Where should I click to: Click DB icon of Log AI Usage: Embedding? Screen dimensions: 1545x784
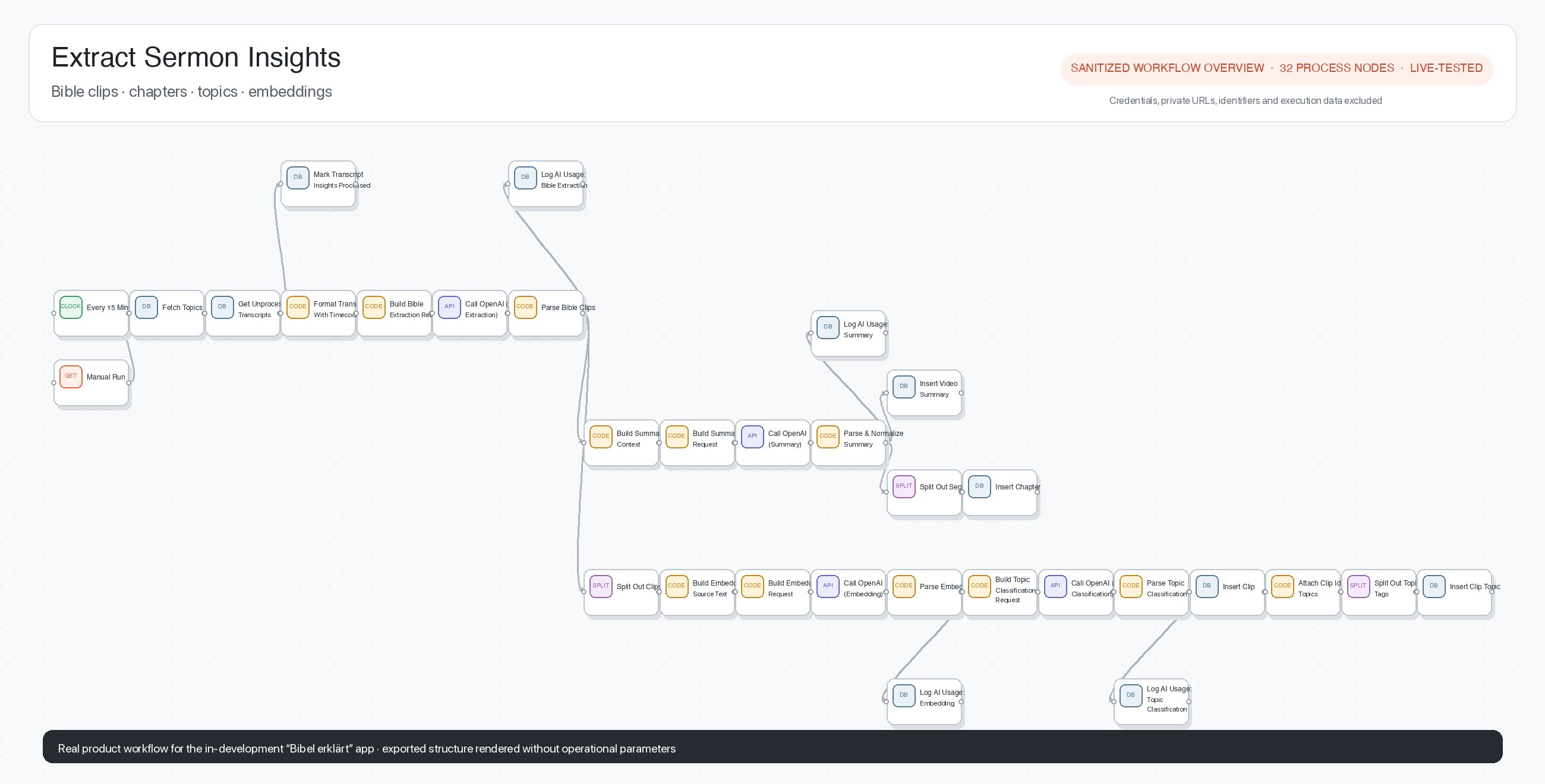point(904,696)
